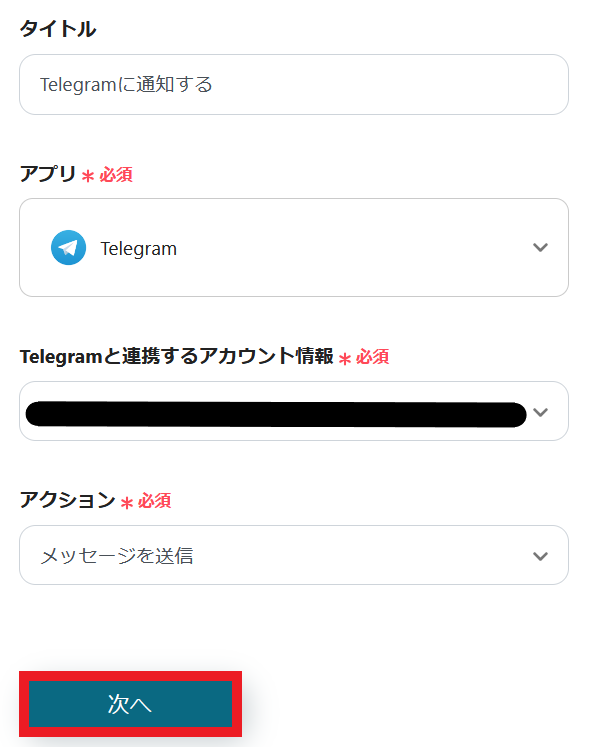Click the 必須 tag next to アプリ
Image resolution: width=606 pixels, height=747 pixels.
point(116,175)
